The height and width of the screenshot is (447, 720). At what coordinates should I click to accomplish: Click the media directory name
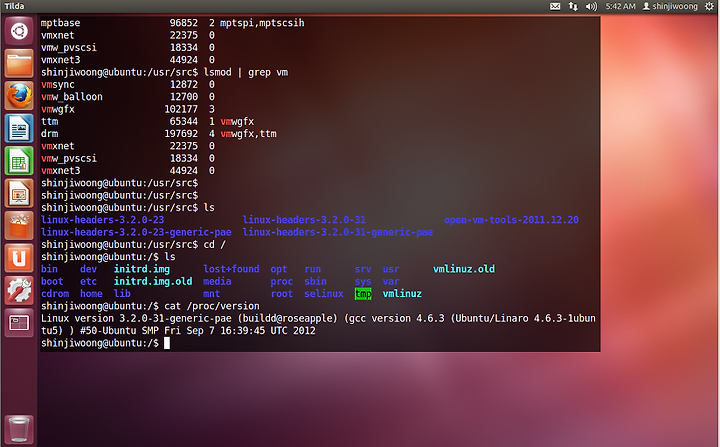[217, 281]
